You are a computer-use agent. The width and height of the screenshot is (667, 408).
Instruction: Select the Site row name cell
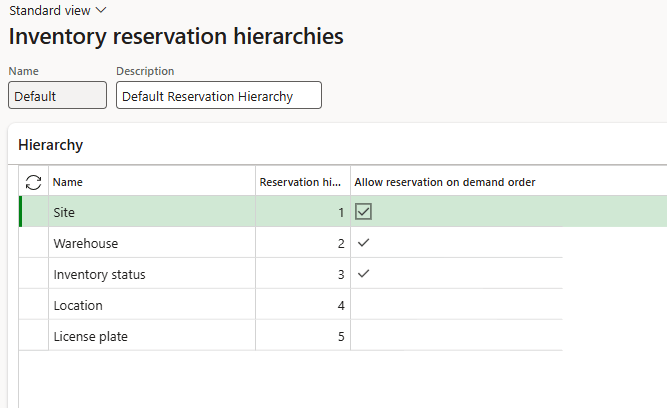point(150,212)
